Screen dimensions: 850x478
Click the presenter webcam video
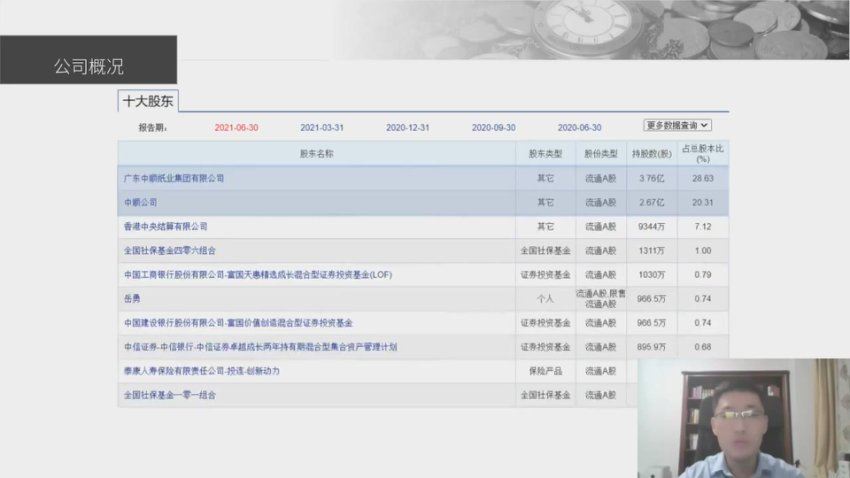[x=744, y=418]
